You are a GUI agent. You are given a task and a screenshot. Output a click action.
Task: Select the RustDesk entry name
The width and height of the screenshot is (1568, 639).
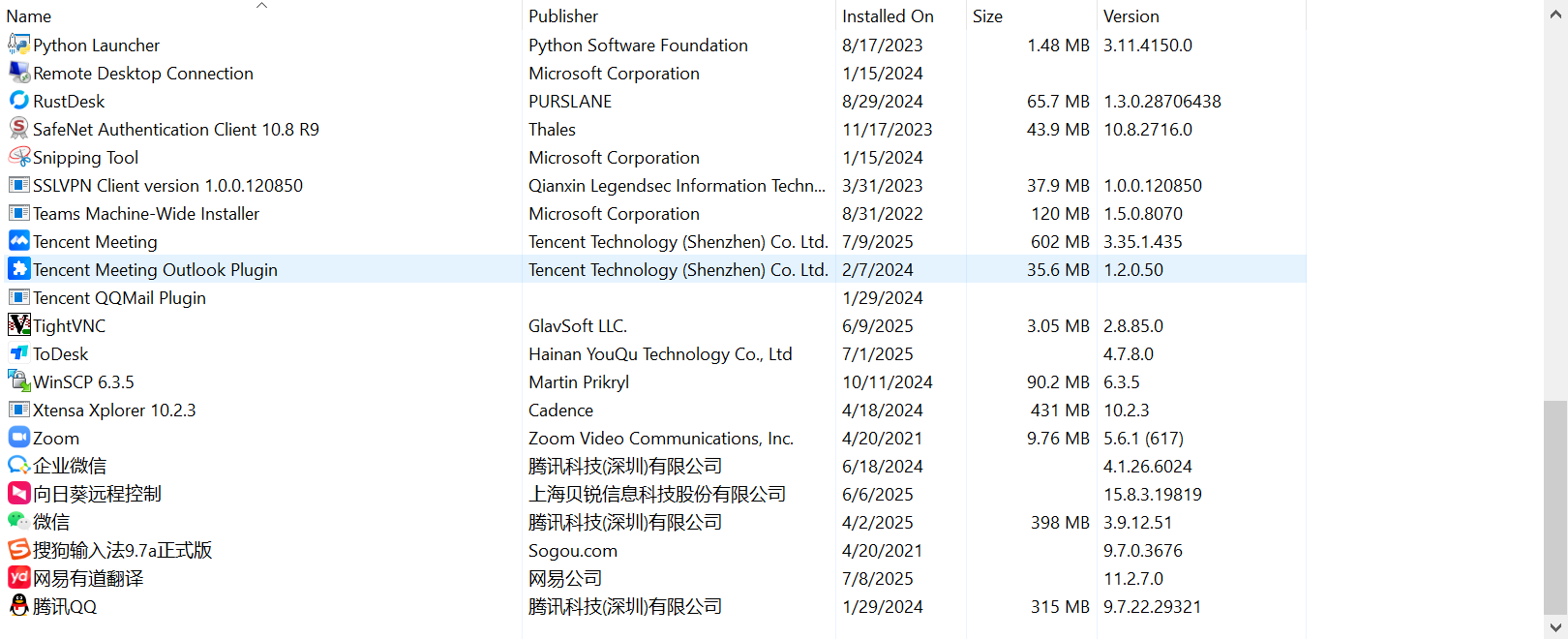(x=69, y=102)
